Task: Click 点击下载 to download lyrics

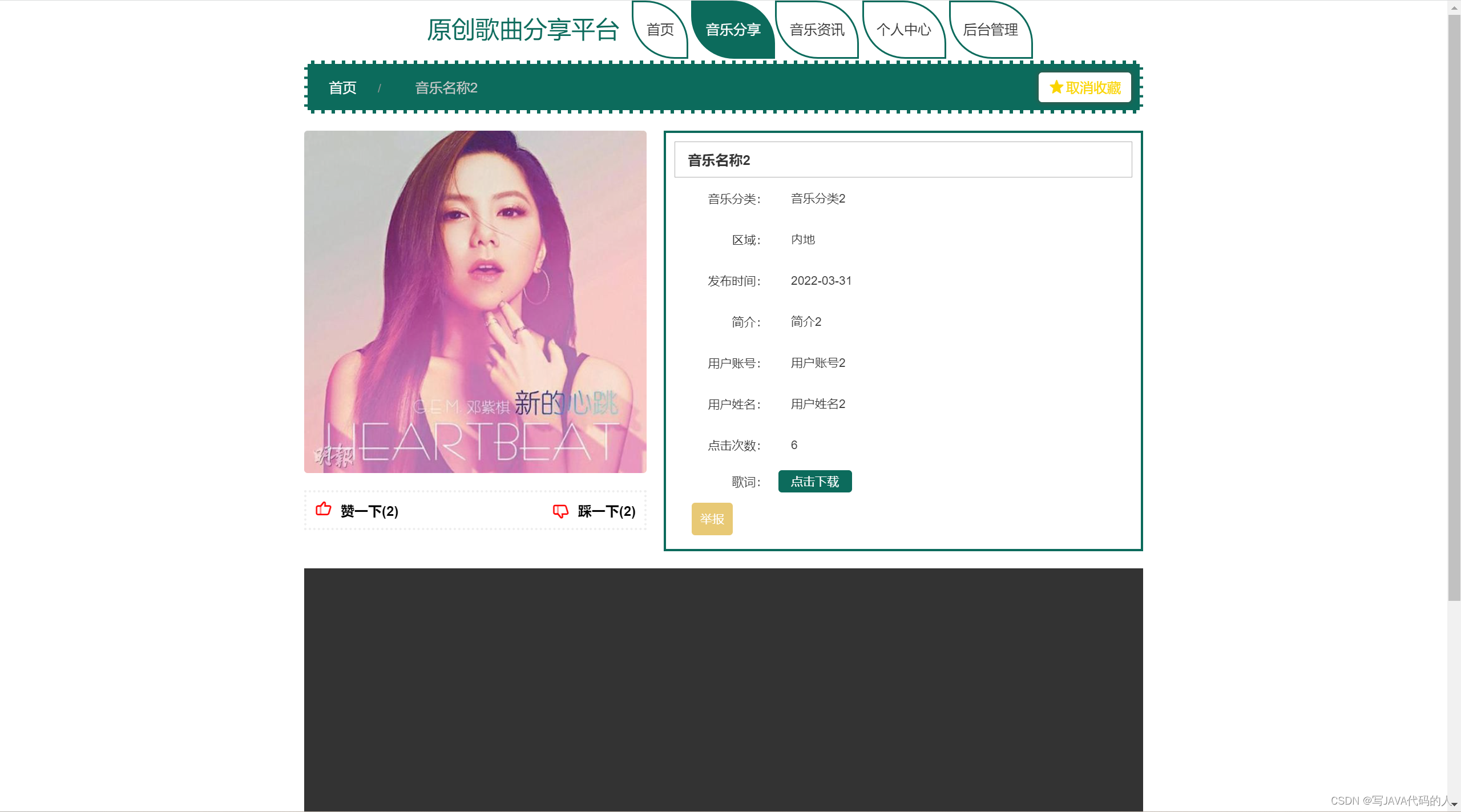Action: point(814,481)
